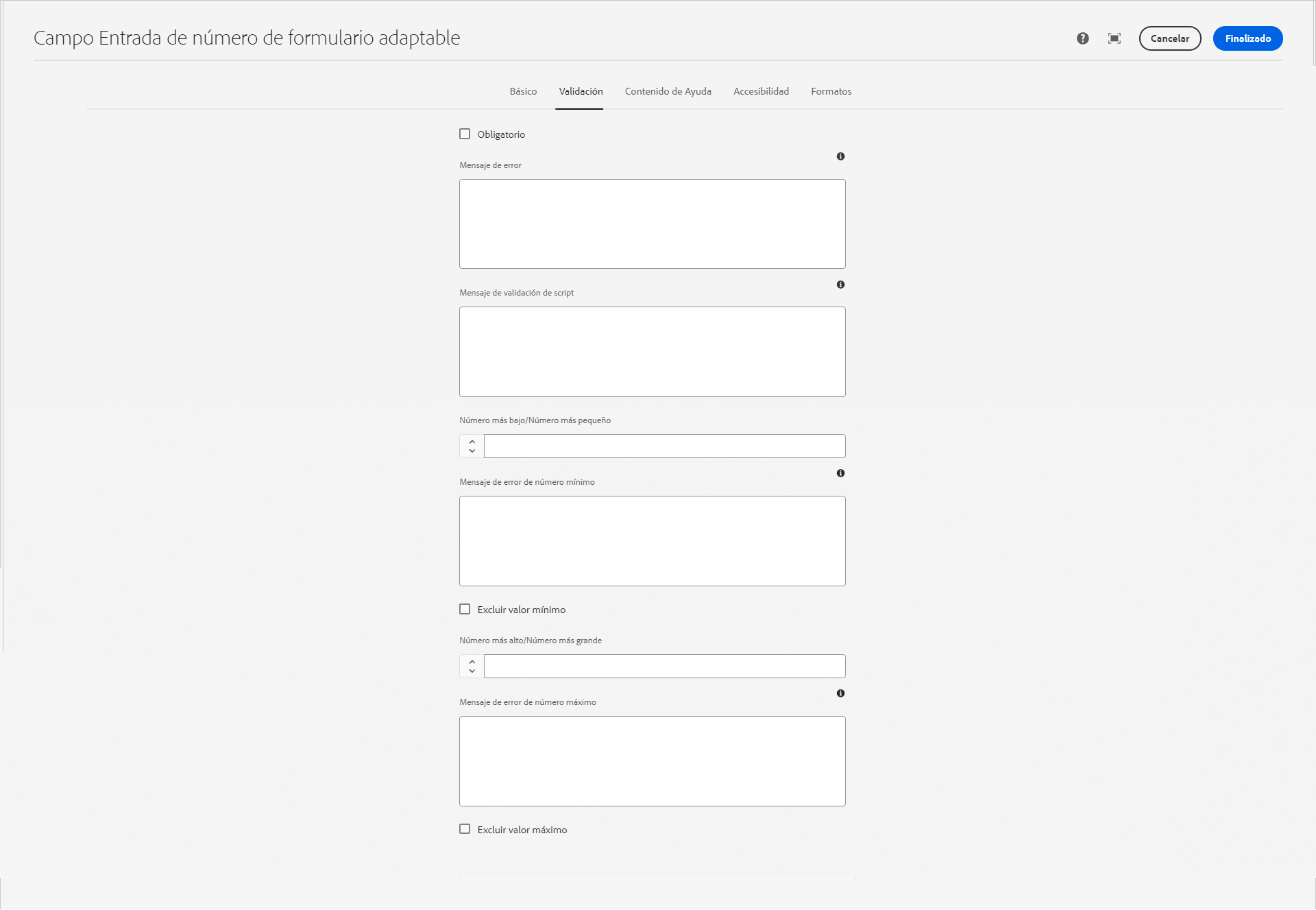This screenshot has width=1316, height=910.
Task: Check the Excluir valor máximo box
Action: click(x=465, y=829)
